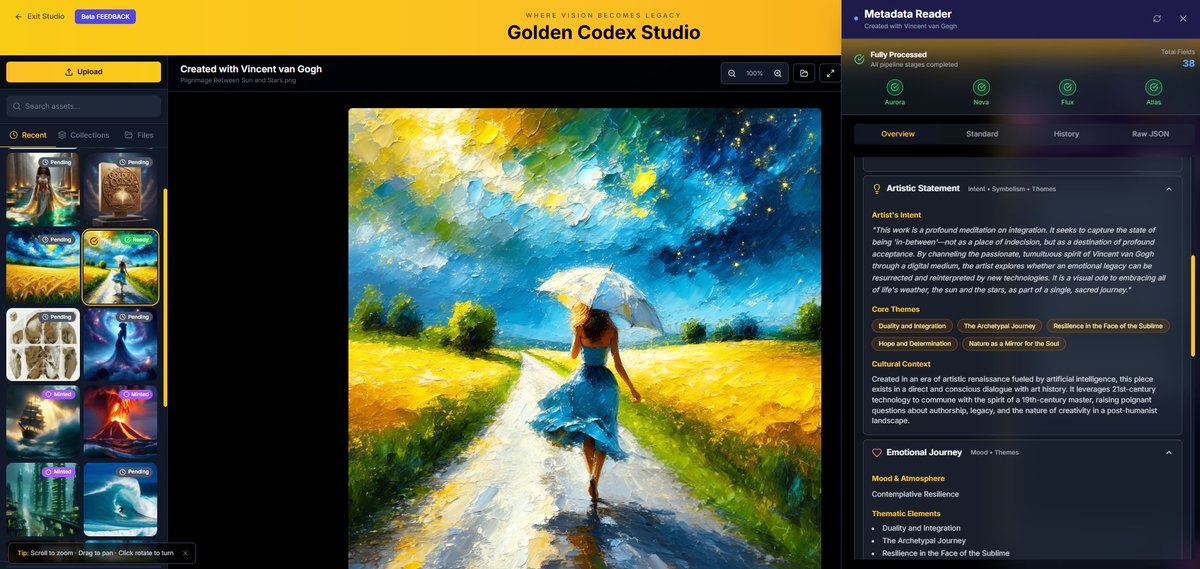
Task: Zoom in the image viewer
Action: click(778, 73)
